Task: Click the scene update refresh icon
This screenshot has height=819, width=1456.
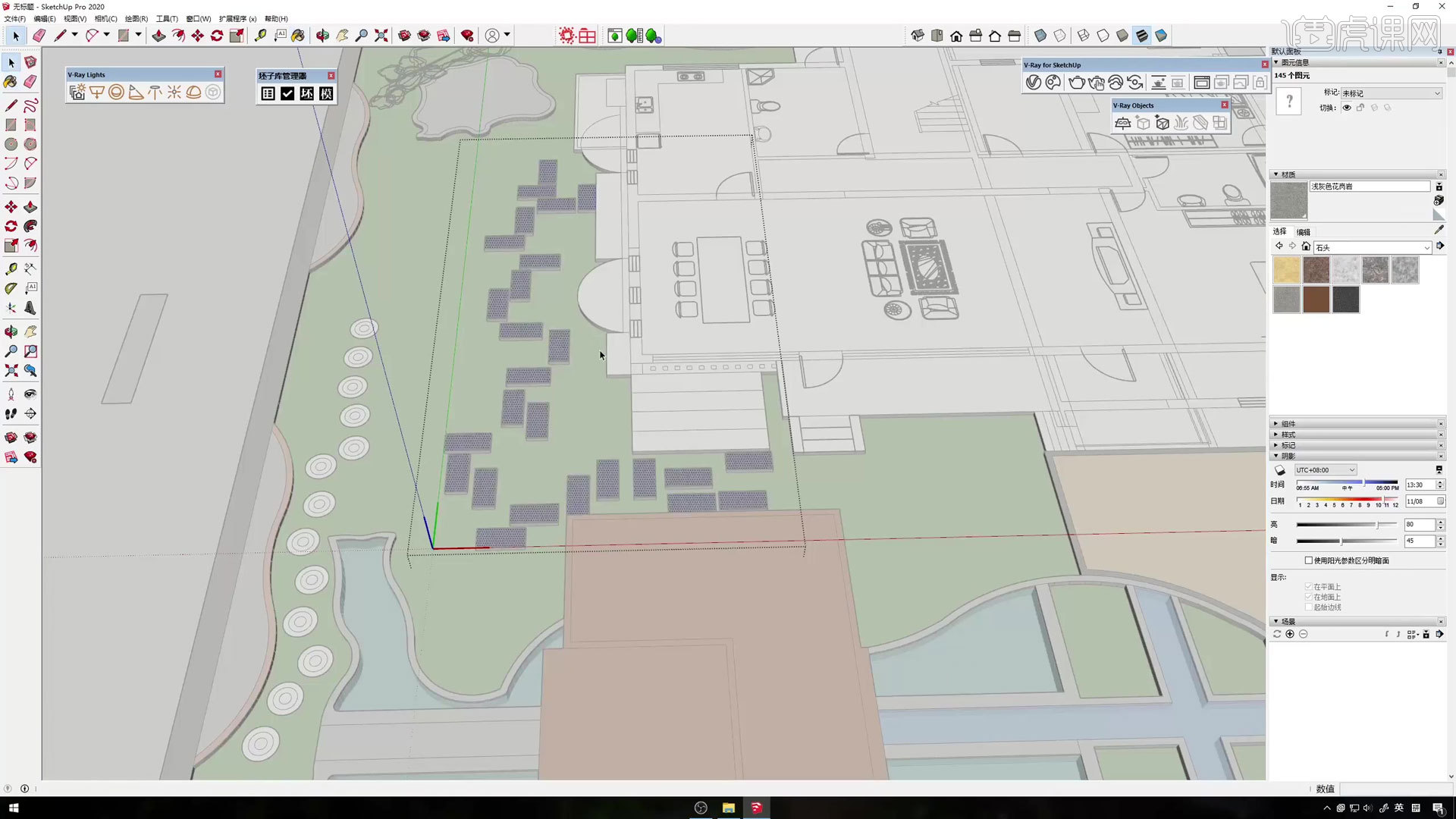Action: tap(1277, 634)
